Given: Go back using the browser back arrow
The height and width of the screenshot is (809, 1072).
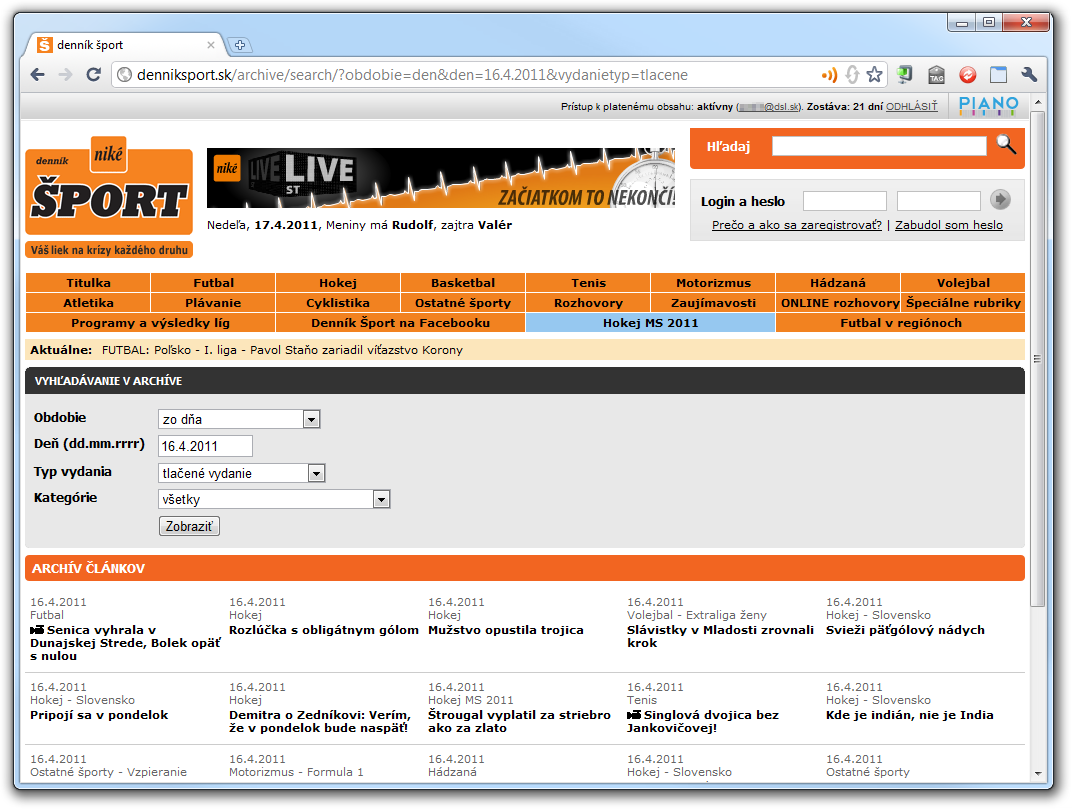Looking at the screenshot, I should click(38, 75).
